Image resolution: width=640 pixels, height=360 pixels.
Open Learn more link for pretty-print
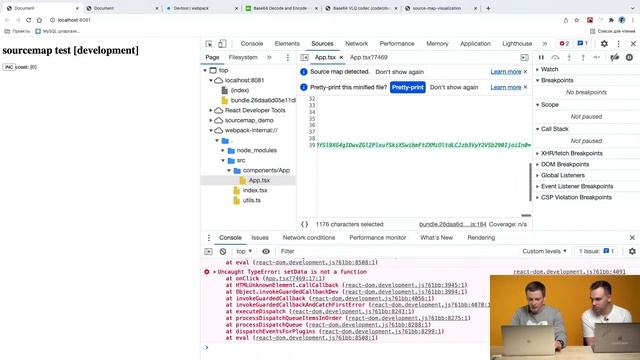pos(506,87)
